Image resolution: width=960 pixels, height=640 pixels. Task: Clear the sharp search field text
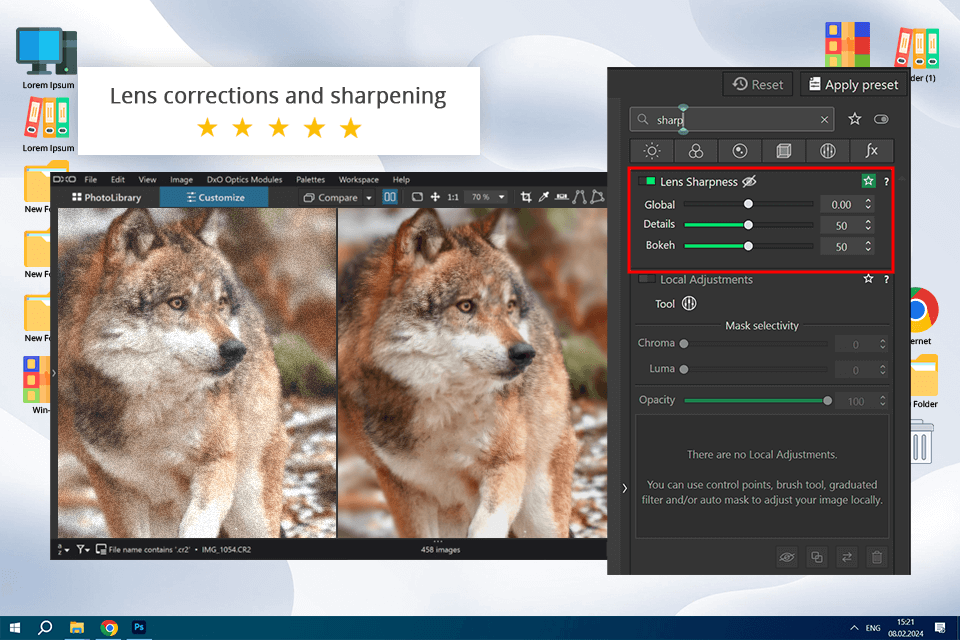point(824,120)
